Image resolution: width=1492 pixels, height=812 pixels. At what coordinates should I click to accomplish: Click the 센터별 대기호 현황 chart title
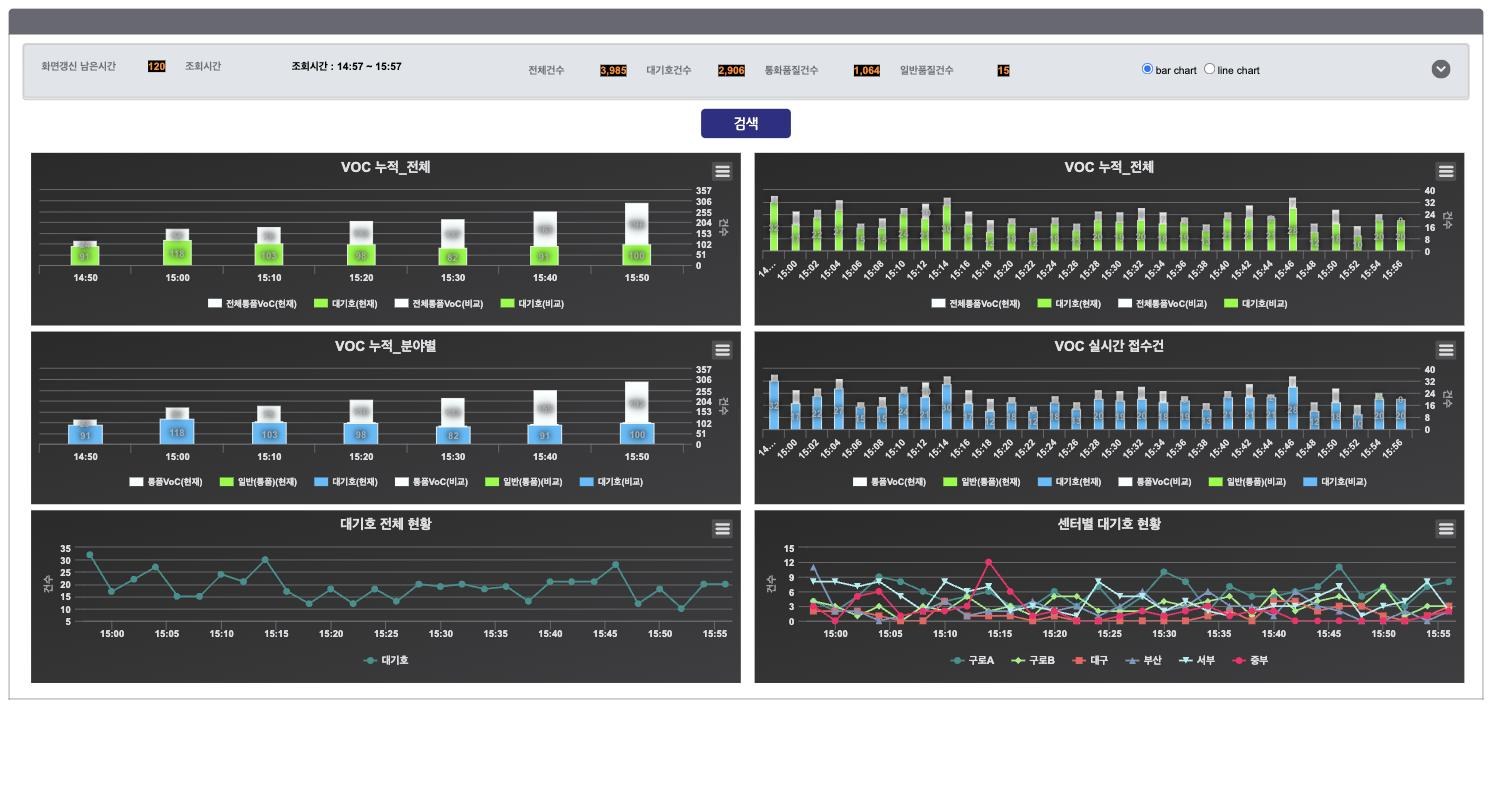point(1109,524)
